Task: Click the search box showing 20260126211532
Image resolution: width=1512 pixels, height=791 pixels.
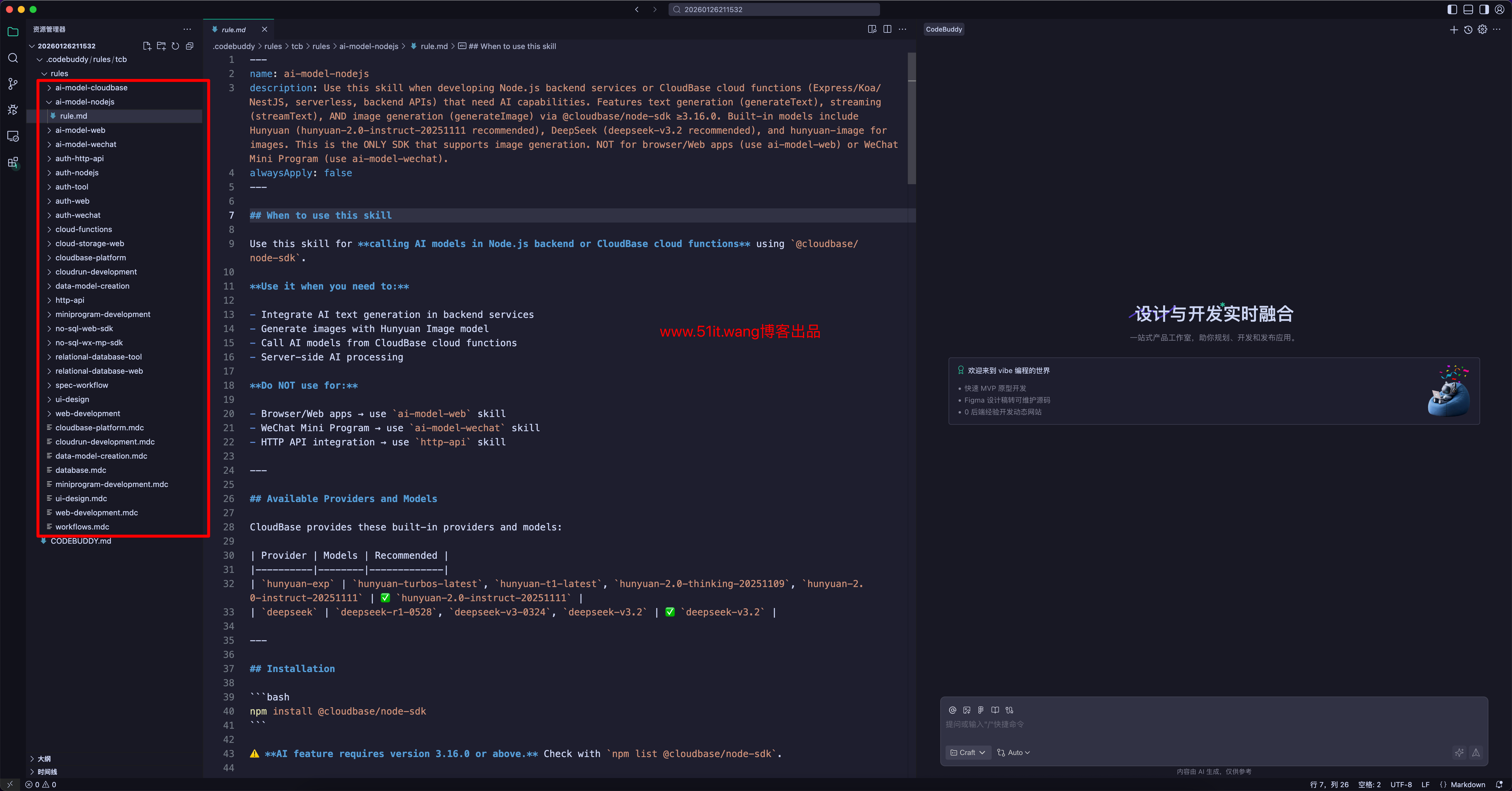Action: [774, 9]
